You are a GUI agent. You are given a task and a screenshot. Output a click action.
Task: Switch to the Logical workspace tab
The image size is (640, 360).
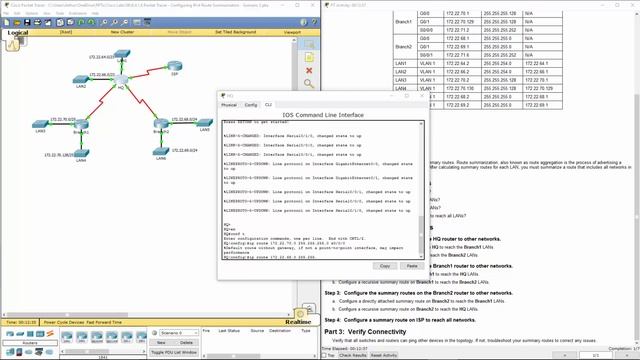(x=18, y=33)
